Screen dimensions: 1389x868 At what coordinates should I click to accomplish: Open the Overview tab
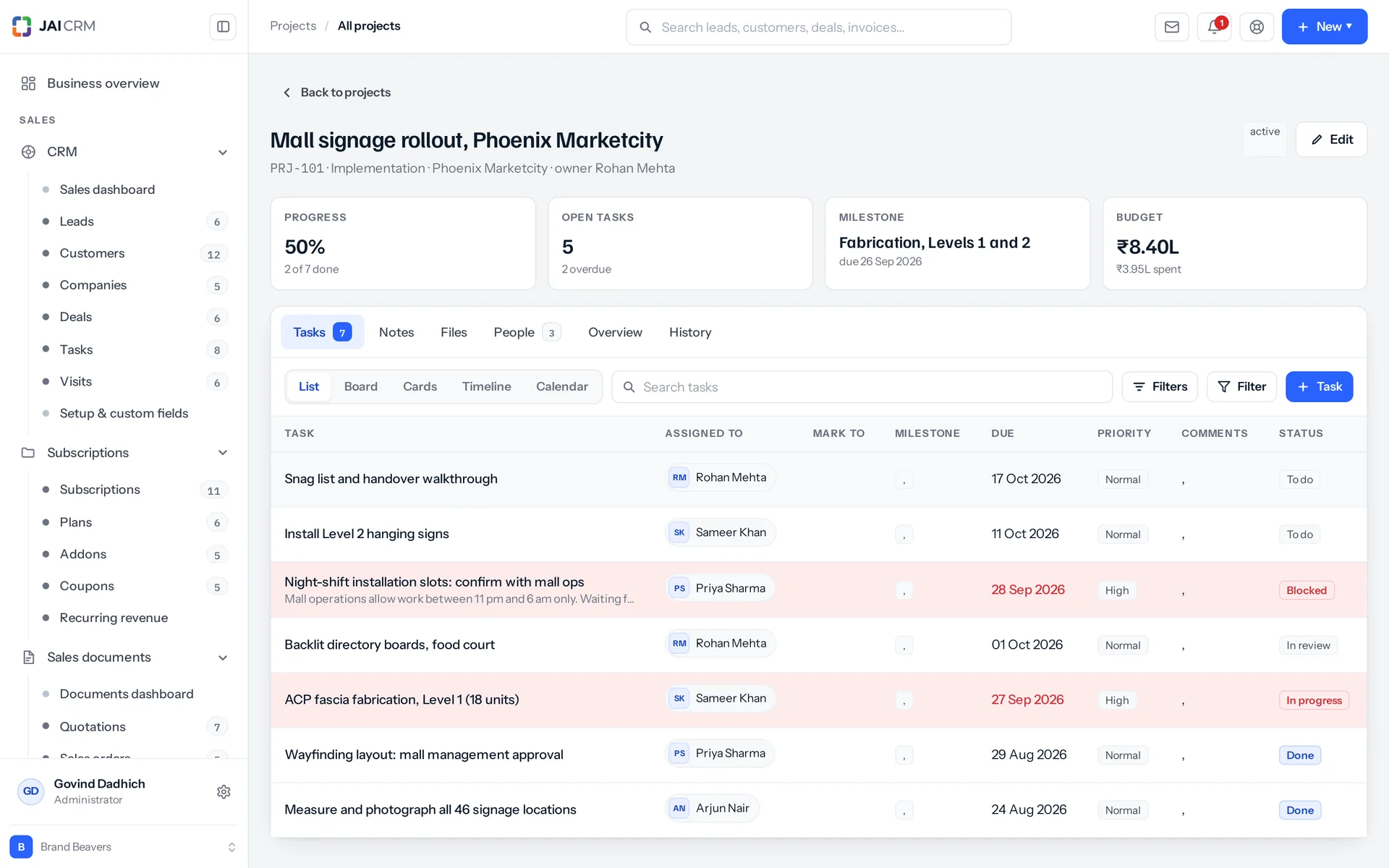click(615, 333)
